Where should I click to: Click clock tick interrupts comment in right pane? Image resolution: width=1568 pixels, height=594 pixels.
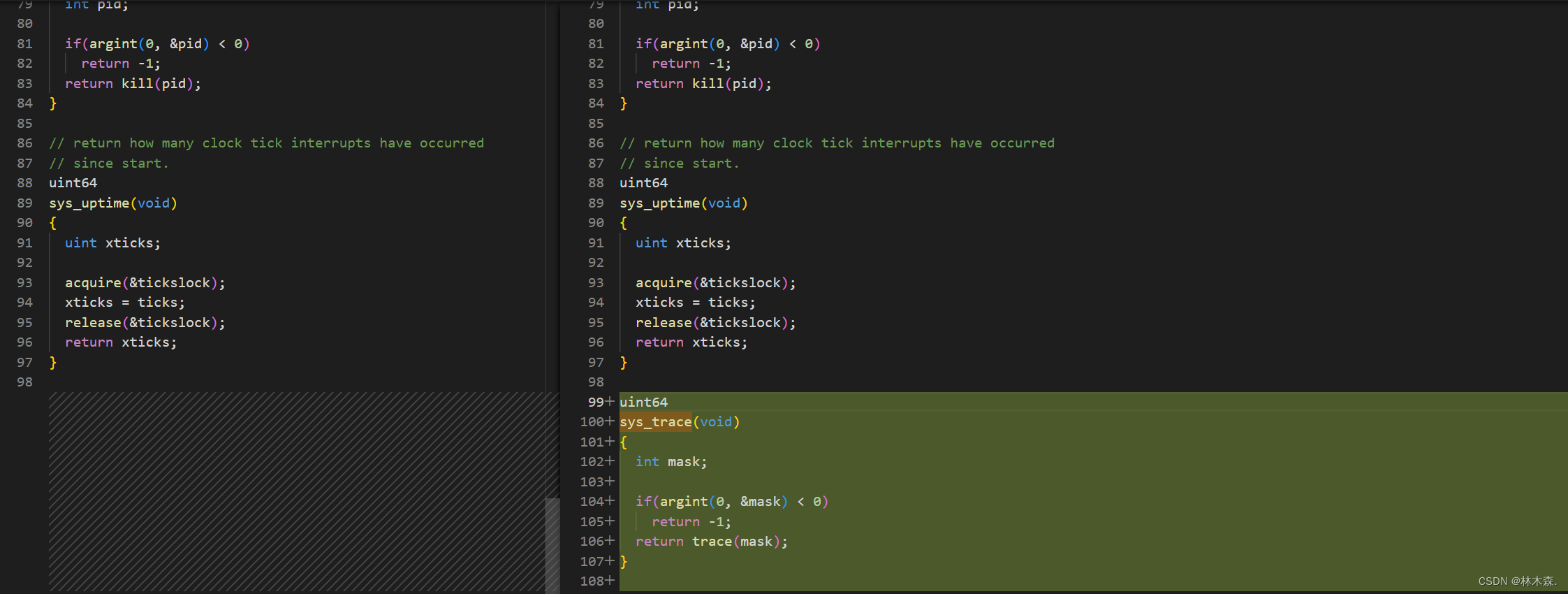pyautogui.click(x=837, y=143)
